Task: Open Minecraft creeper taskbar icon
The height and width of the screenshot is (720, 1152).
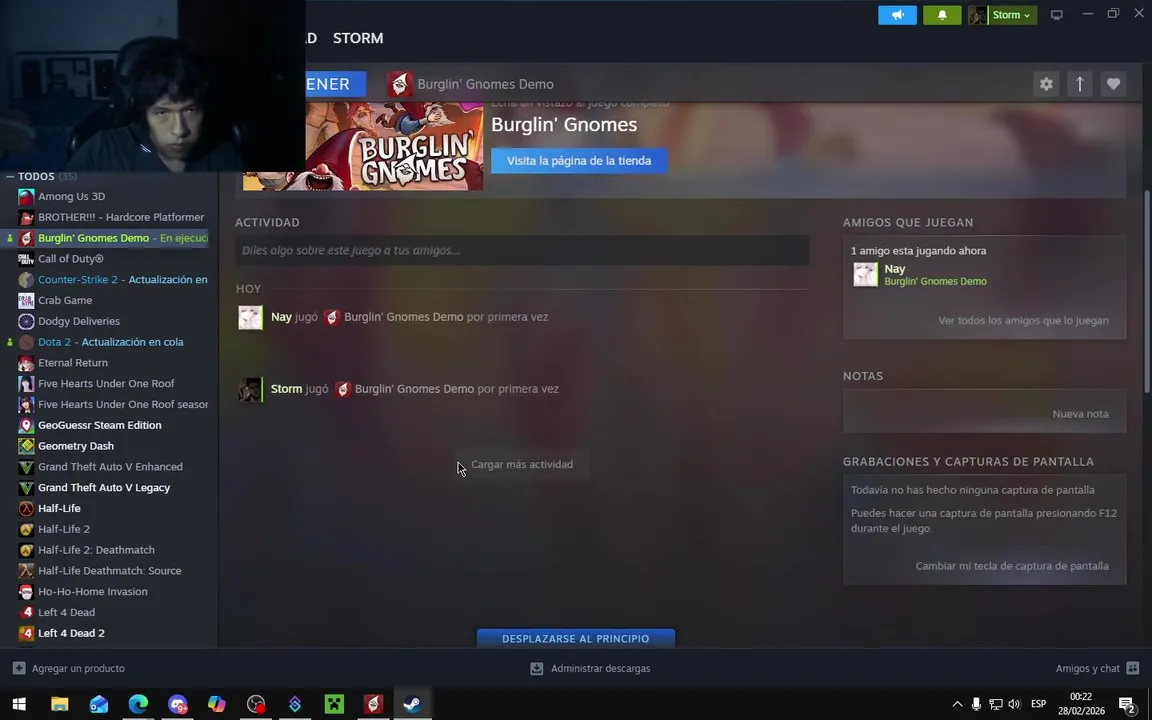Action: pyautogui.click(x=334, y=705)
